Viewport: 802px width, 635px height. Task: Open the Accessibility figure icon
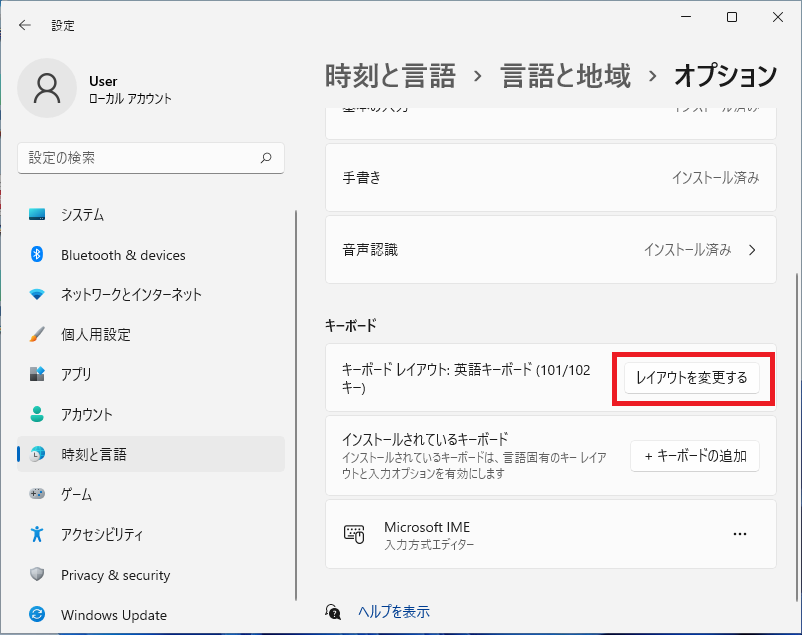tap(38, 534)
